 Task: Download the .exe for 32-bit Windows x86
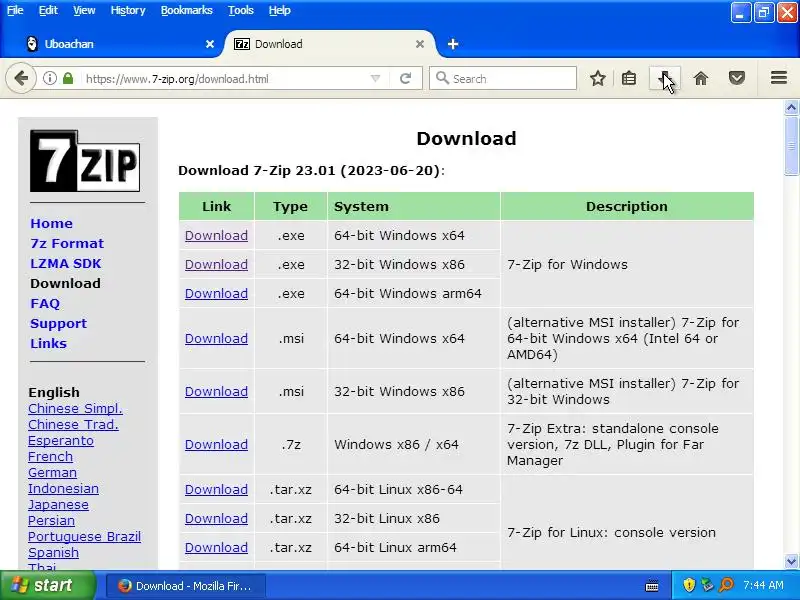[x=216, y=265]
